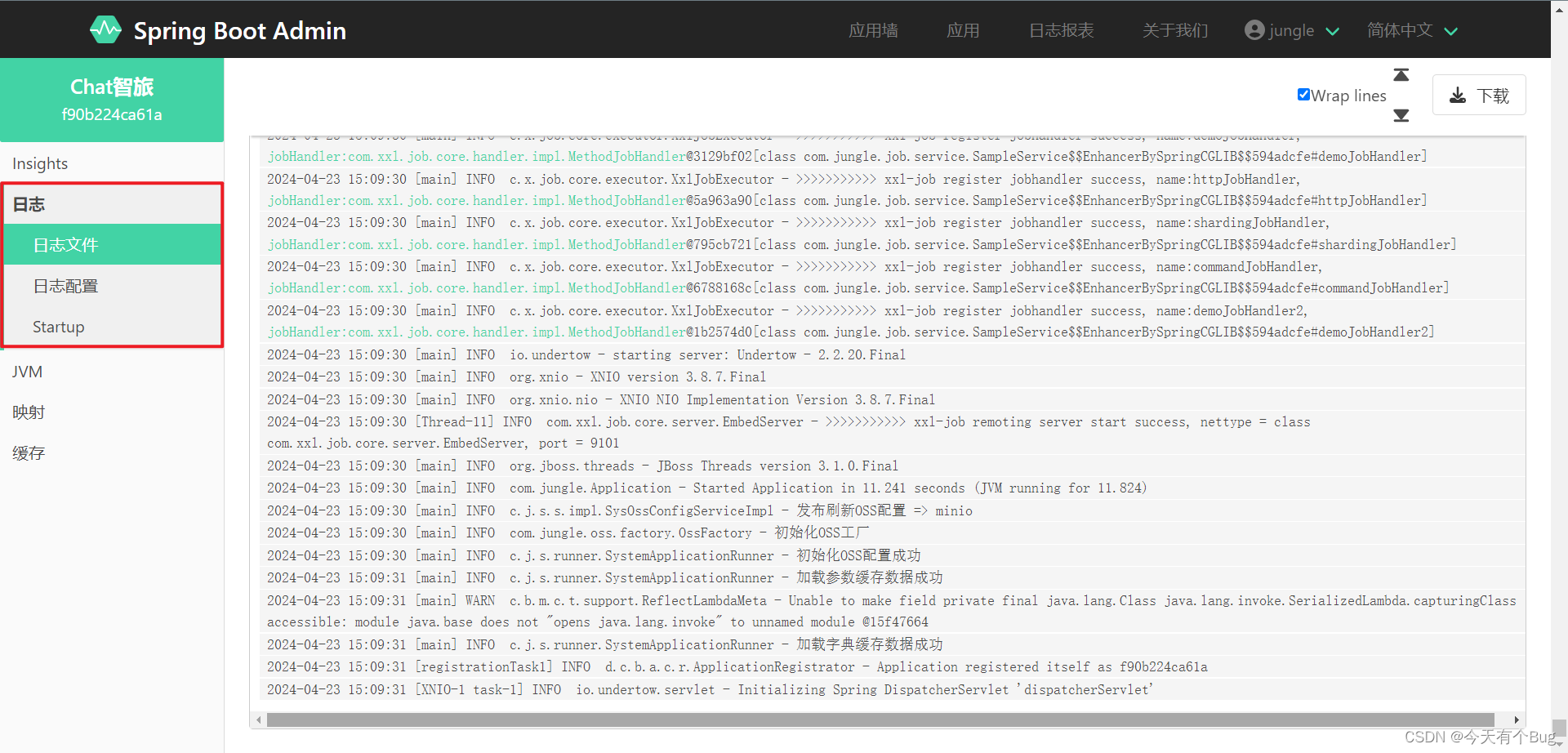Click the scroll-to-top double arrow icon
This screenshot has width=1568, height=753.
pyautogui.click(x=1401, y=74)
